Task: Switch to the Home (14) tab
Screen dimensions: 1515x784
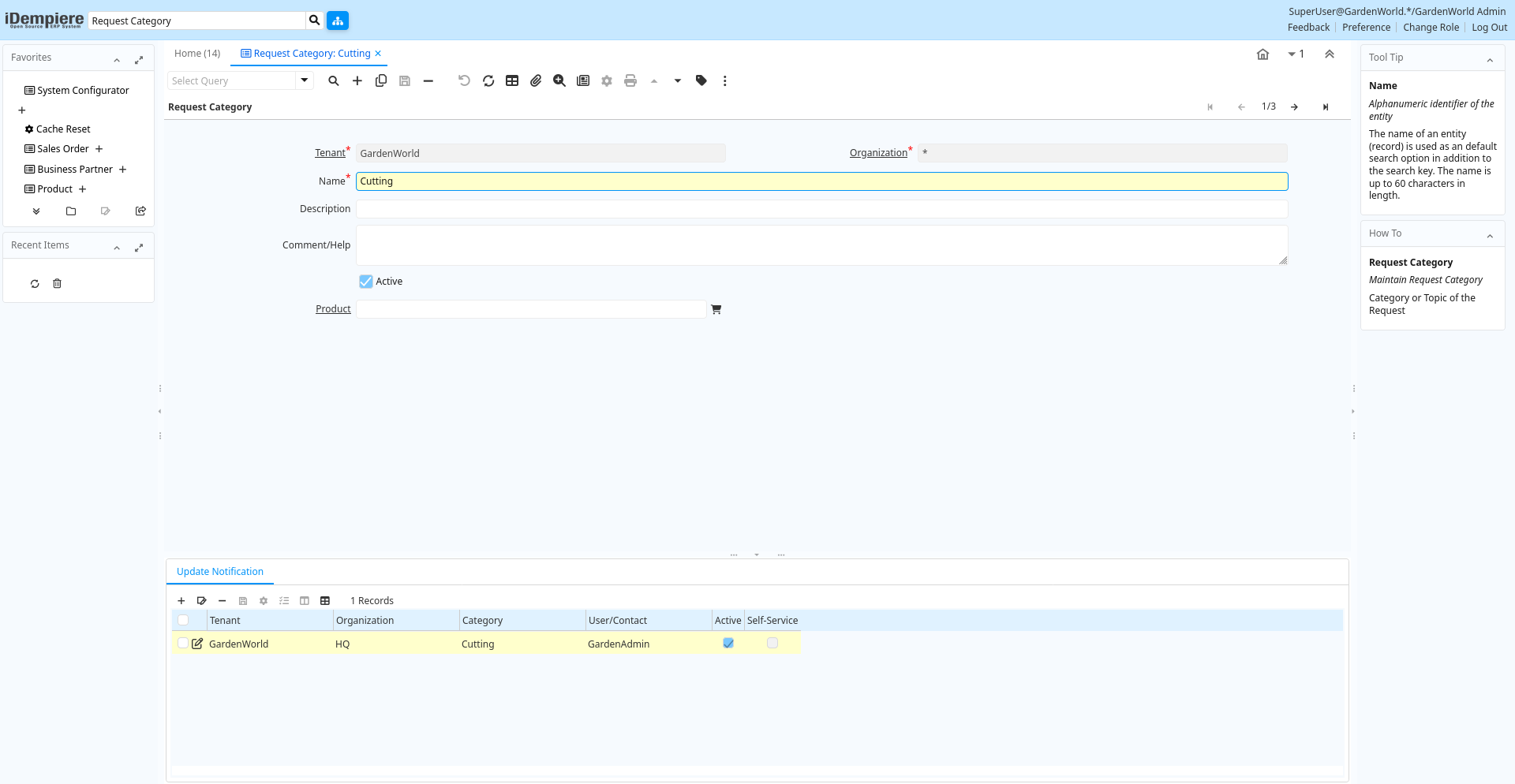Action: 197,54
